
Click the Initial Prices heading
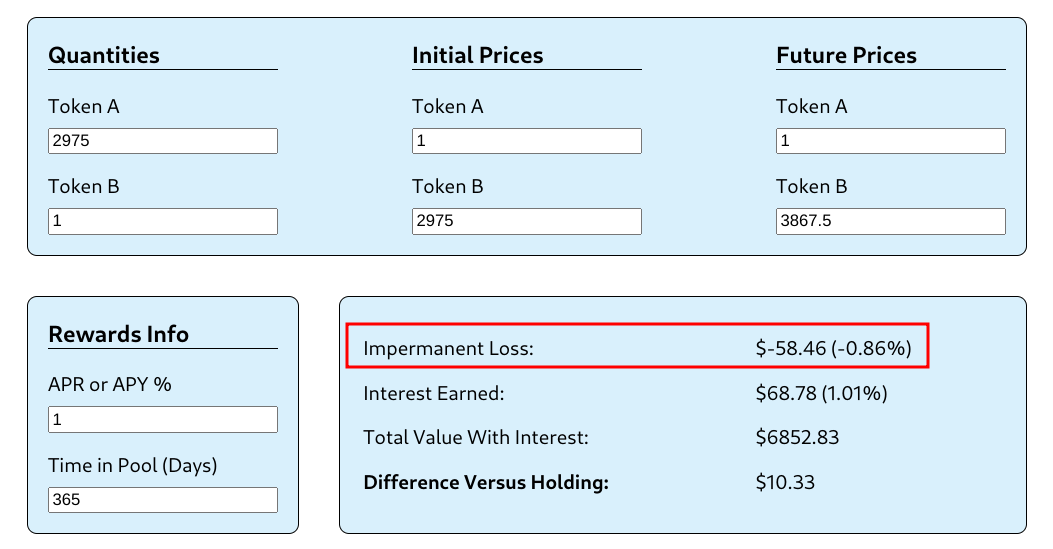coord(477,55)
